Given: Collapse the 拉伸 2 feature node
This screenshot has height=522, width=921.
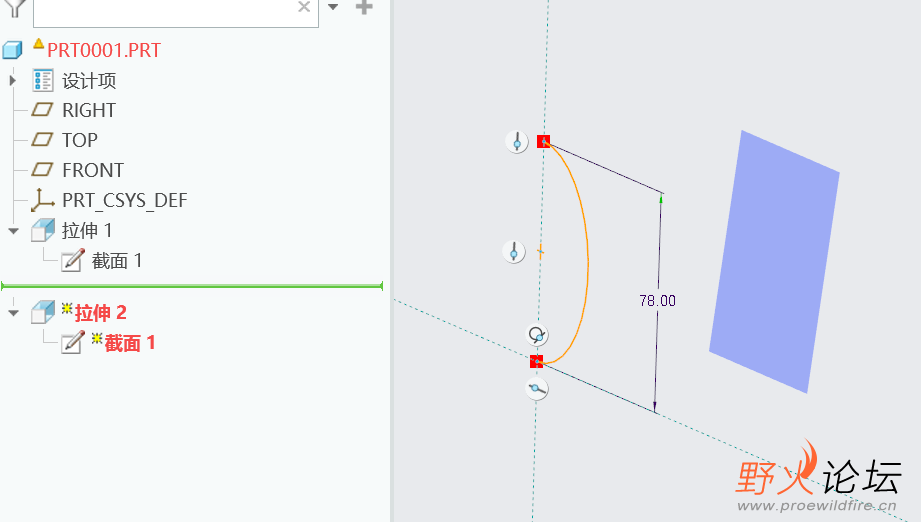Looking at the screenshot, I should tap(14, 313).
